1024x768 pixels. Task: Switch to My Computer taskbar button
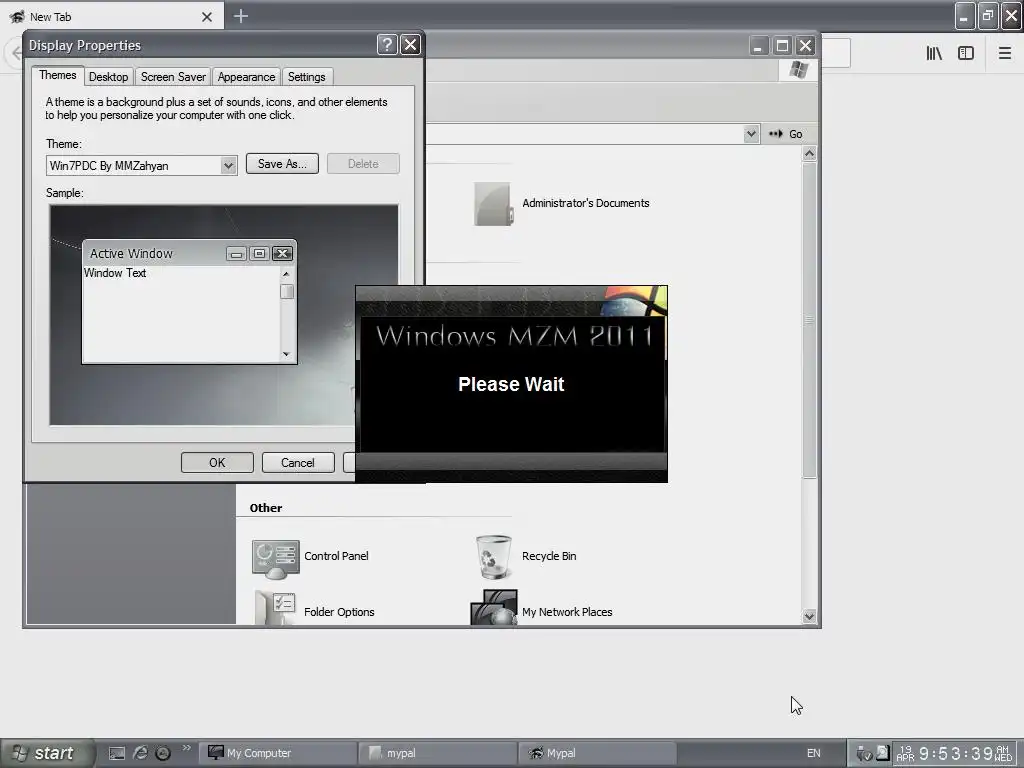pos(277,753)
